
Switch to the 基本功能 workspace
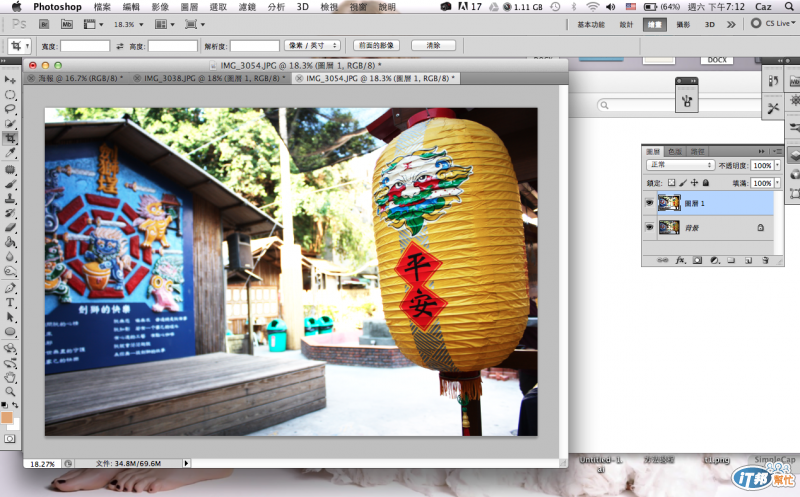pos(591,24)
